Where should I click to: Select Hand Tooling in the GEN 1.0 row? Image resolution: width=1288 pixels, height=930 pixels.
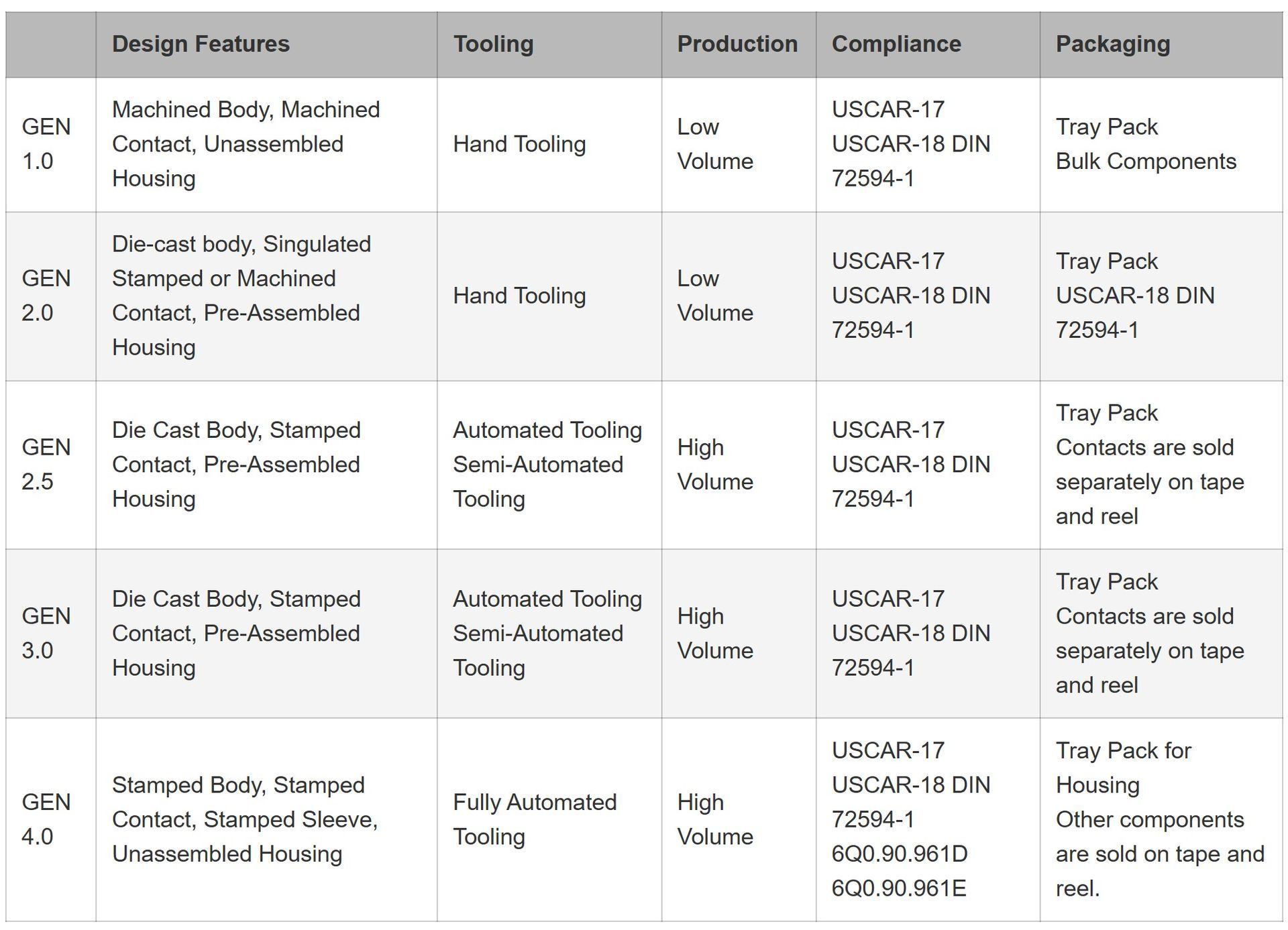pyautogui.click(x=519, y=144)
